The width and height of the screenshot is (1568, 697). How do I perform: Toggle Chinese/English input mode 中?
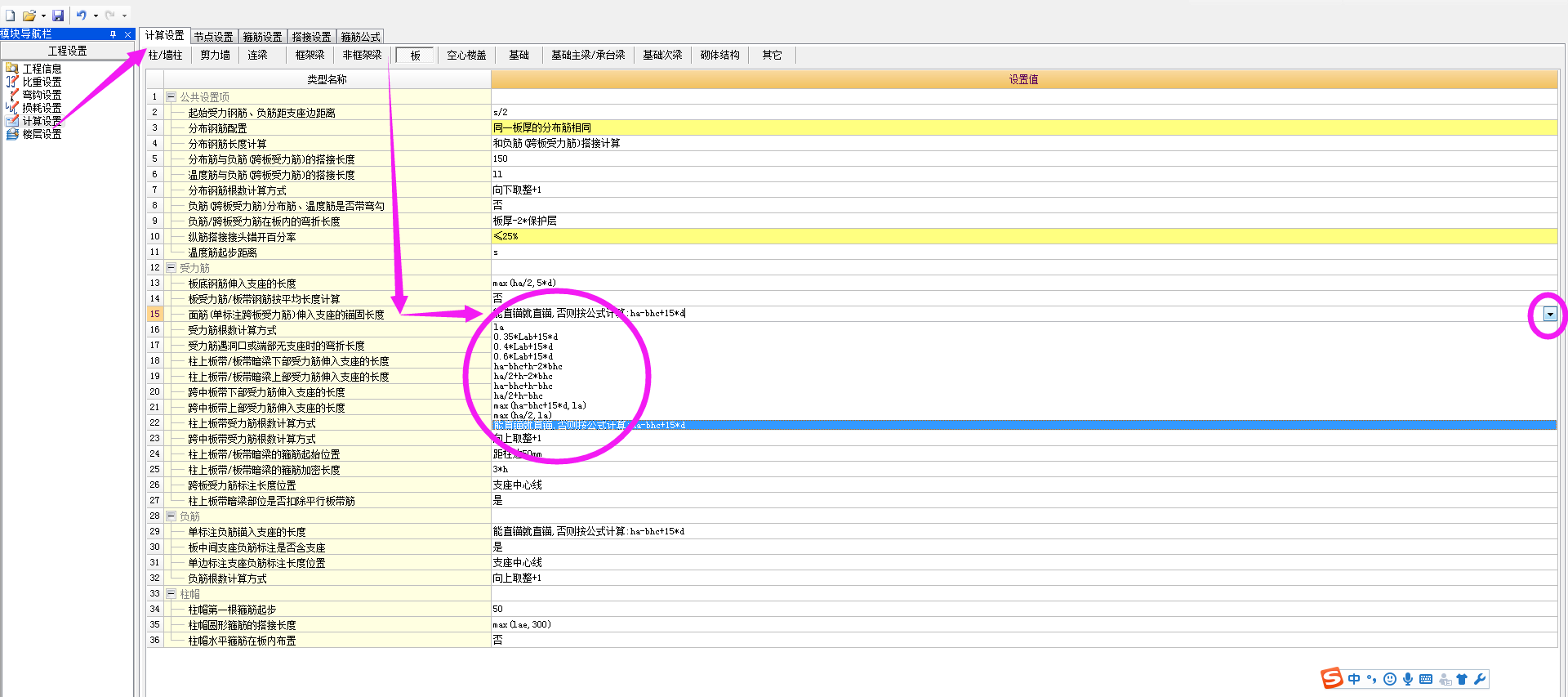coord(1354,679)
